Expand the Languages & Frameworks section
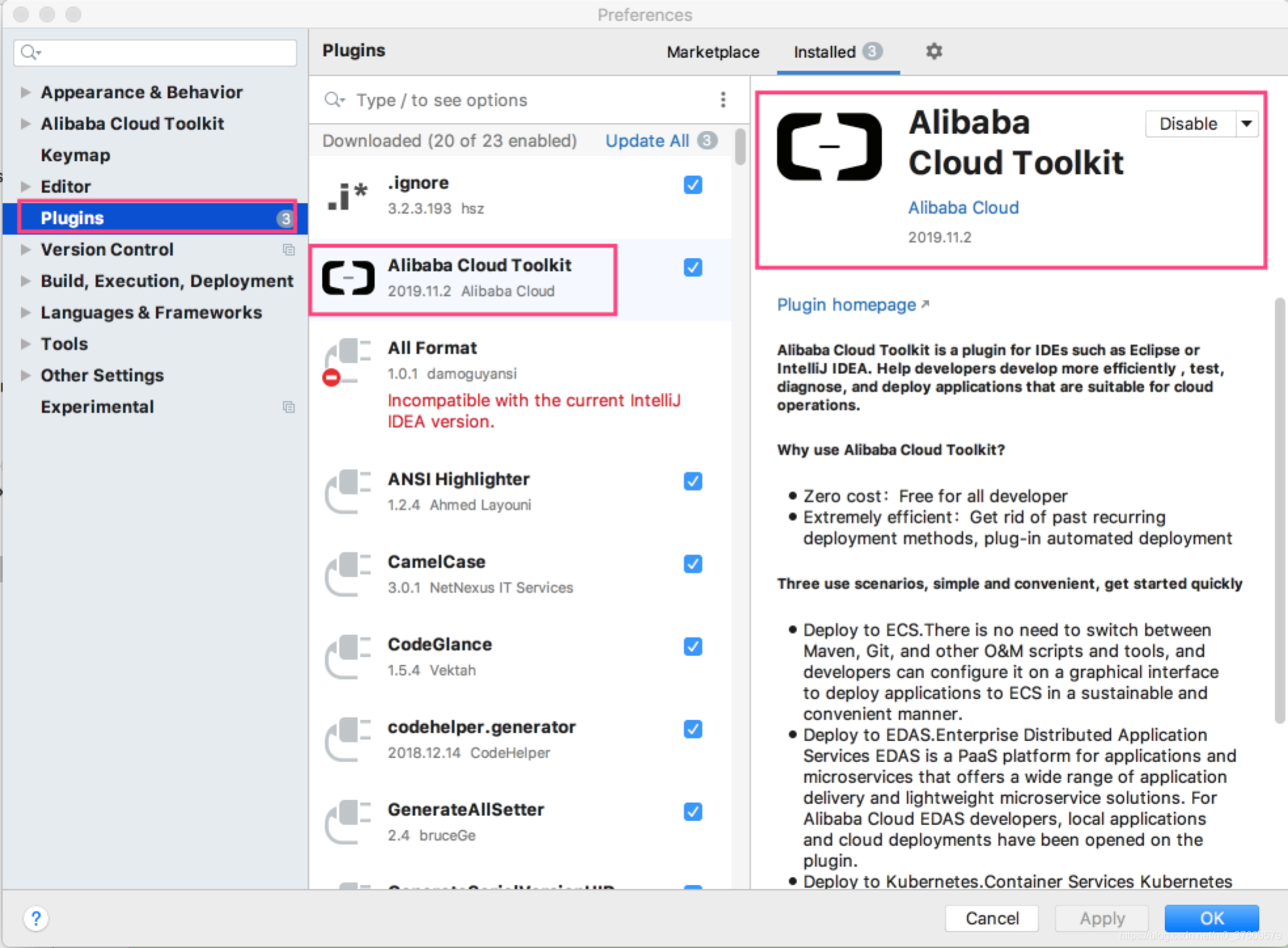Image resolution: width=1288 pixels, height=948 pixels. click(x=25, y=313)
